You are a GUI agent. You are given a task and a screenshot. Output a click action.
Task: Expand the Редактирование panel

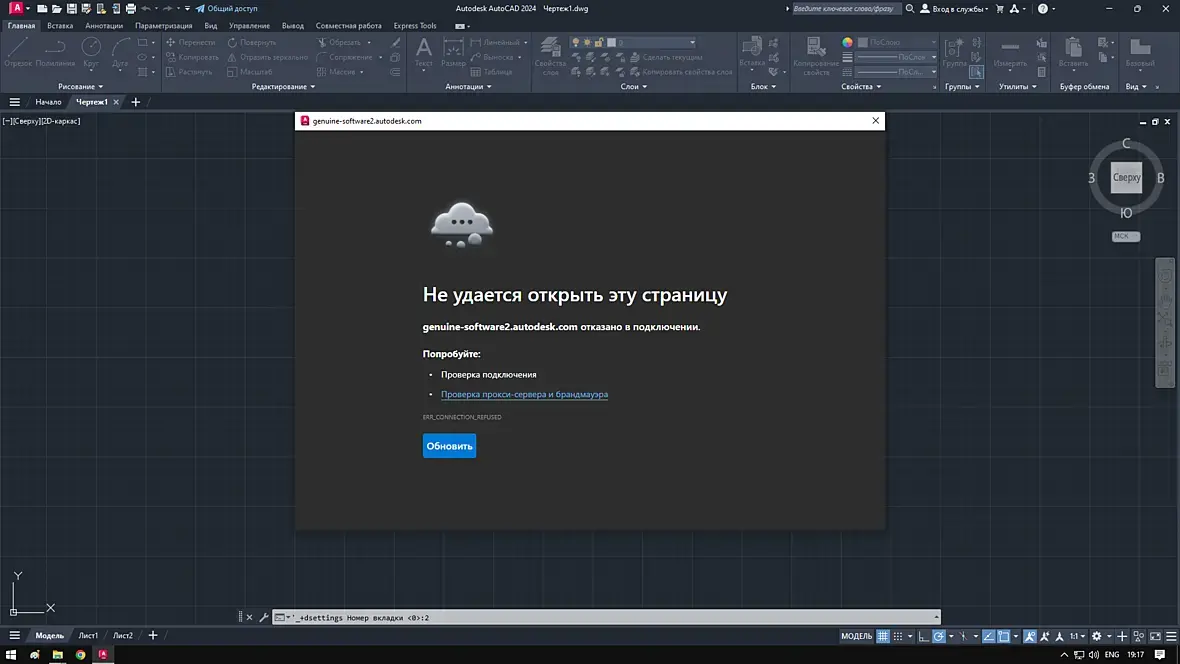[x=283, y=87]
